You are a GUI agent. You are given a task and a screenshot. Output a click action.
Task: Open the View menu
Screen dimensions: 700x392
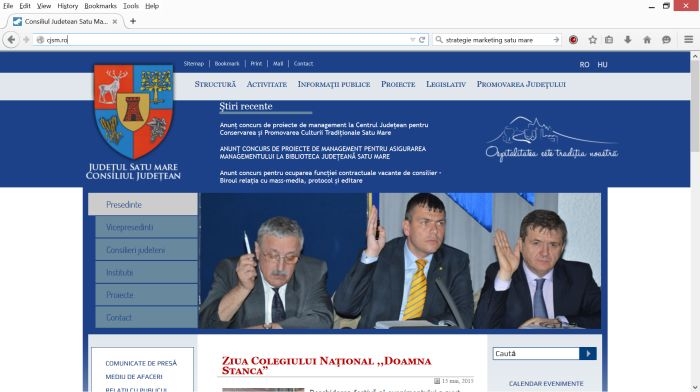pyautogui.click(x=44, y=6)
